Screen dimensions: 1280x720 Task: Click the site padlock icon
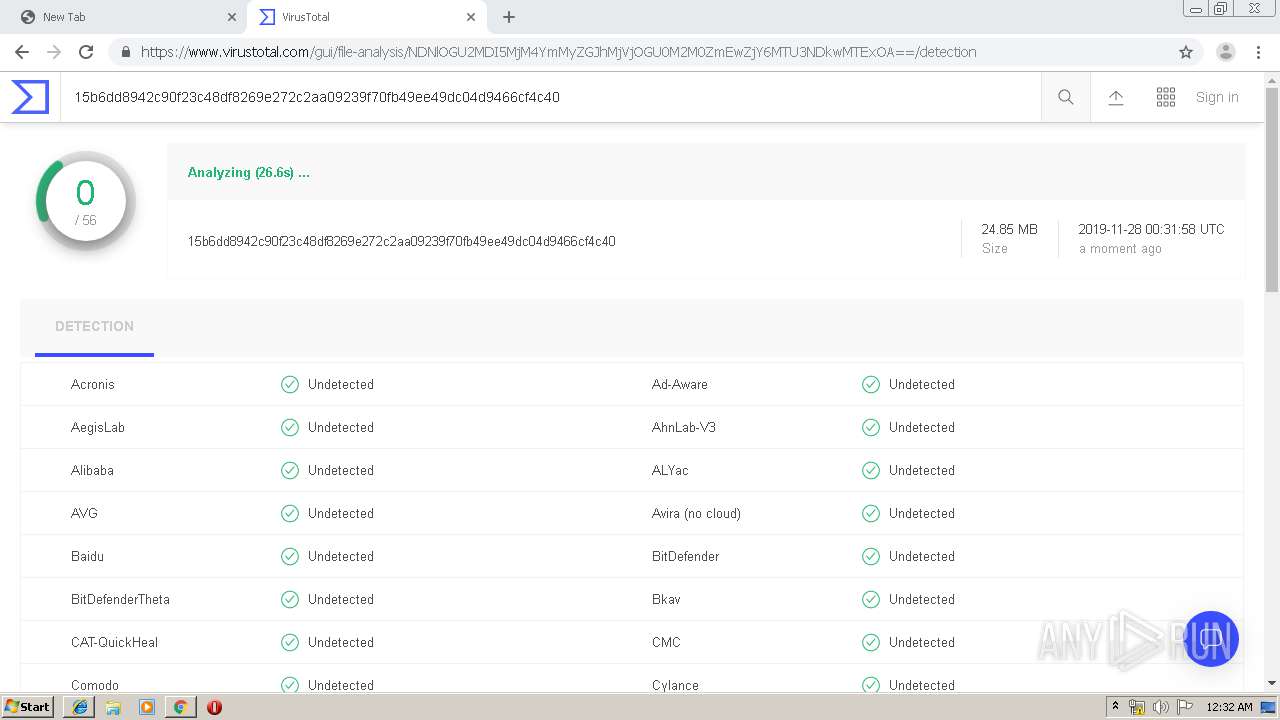click(125, 52)
